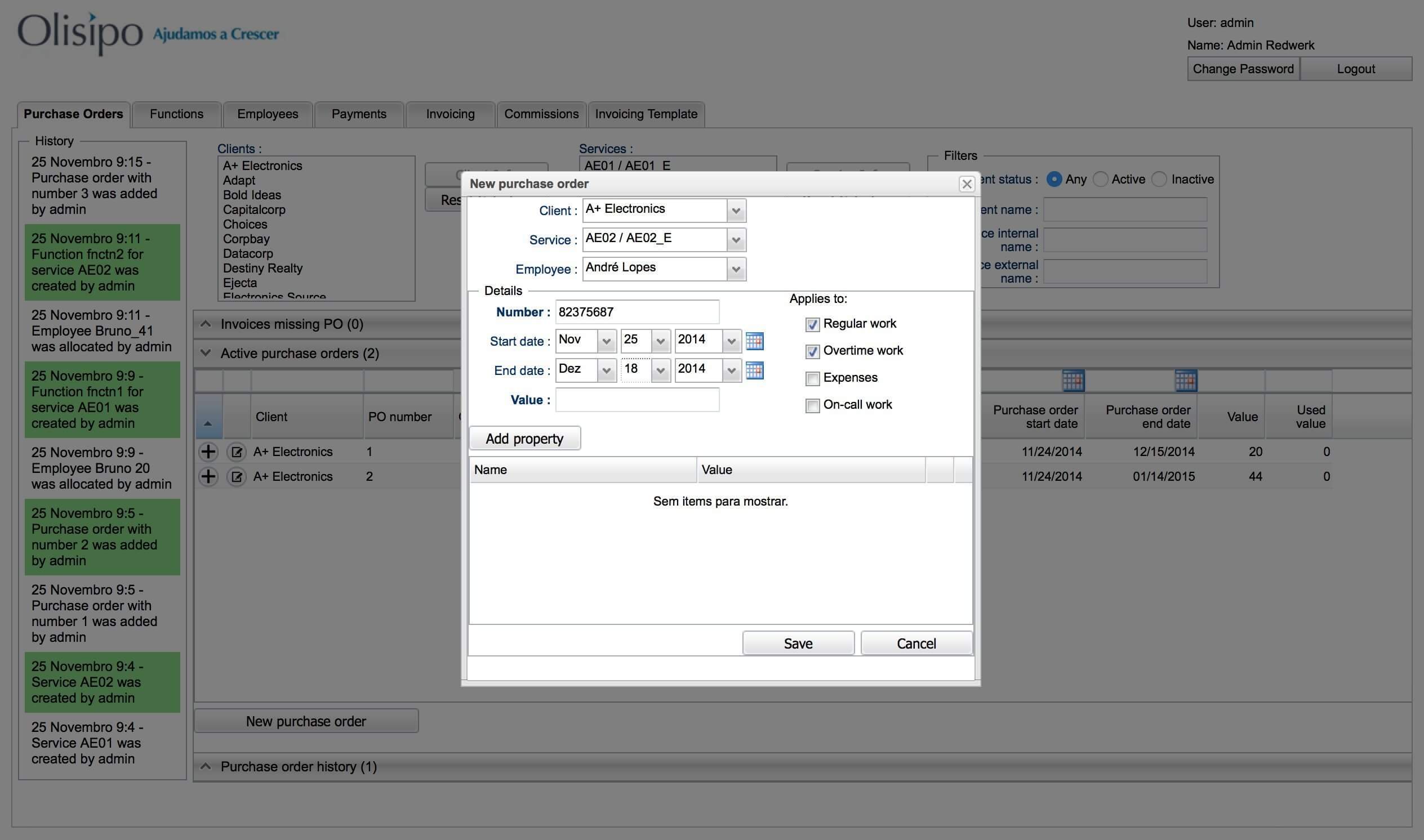Select Datacorp in the Clients list
Viewport: 1424px width, 840px height.
tap(248, 253)
